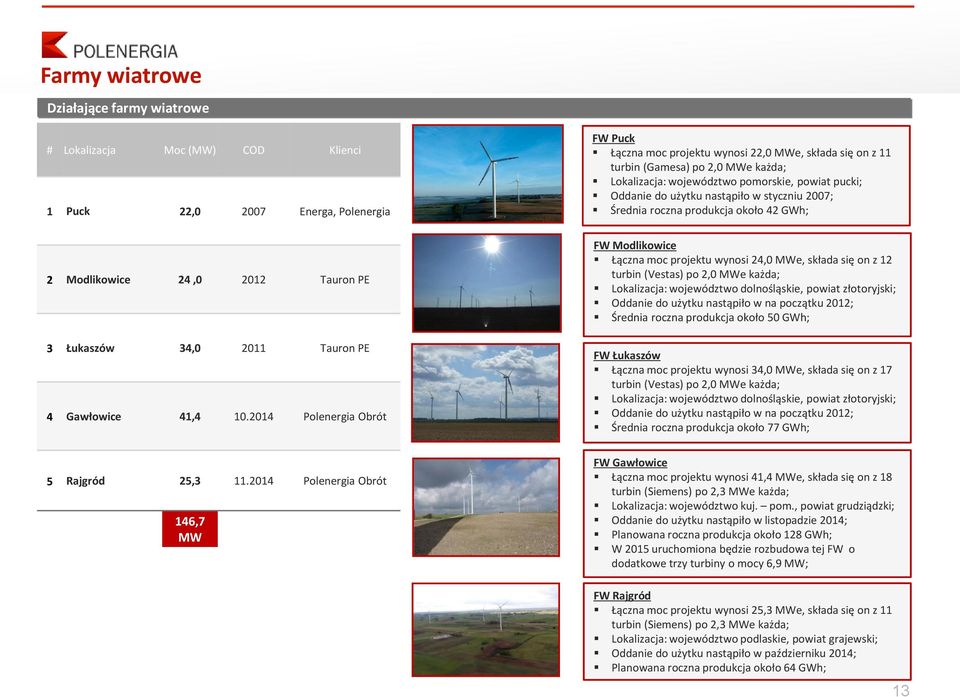
Task: Click 'Tauron PE' in the Modlikowice row
Action: pos(345,280)
